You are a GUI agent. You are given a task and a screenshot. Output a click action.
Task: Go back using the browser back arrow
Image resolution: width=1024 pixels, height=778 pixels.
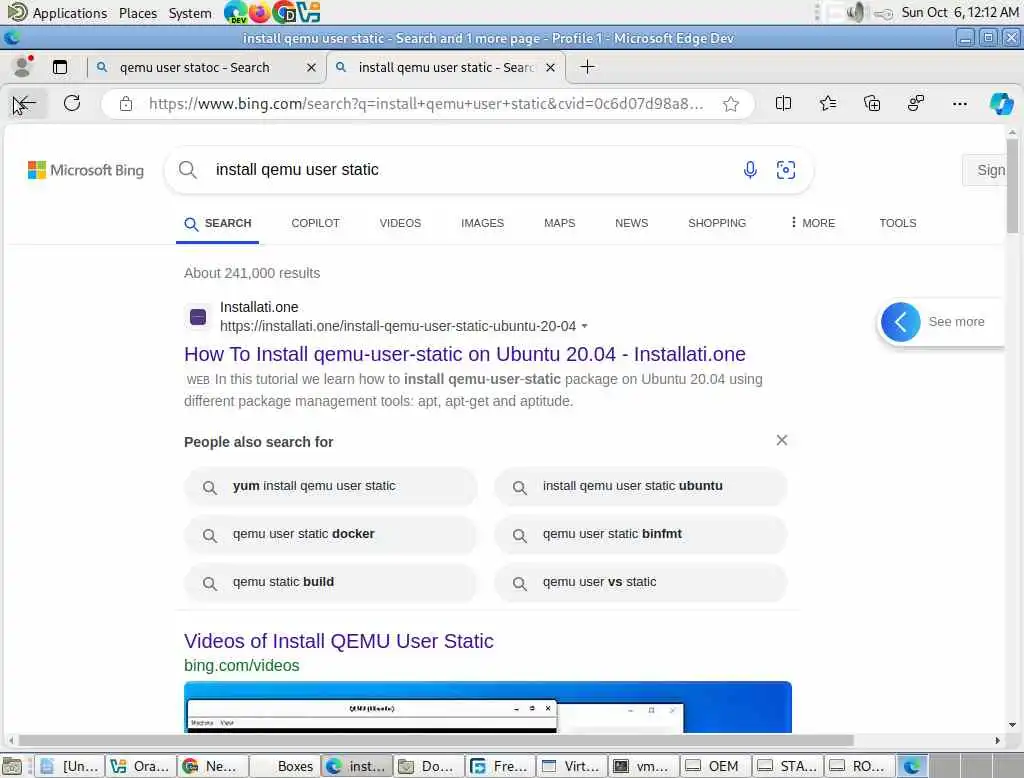25,103
